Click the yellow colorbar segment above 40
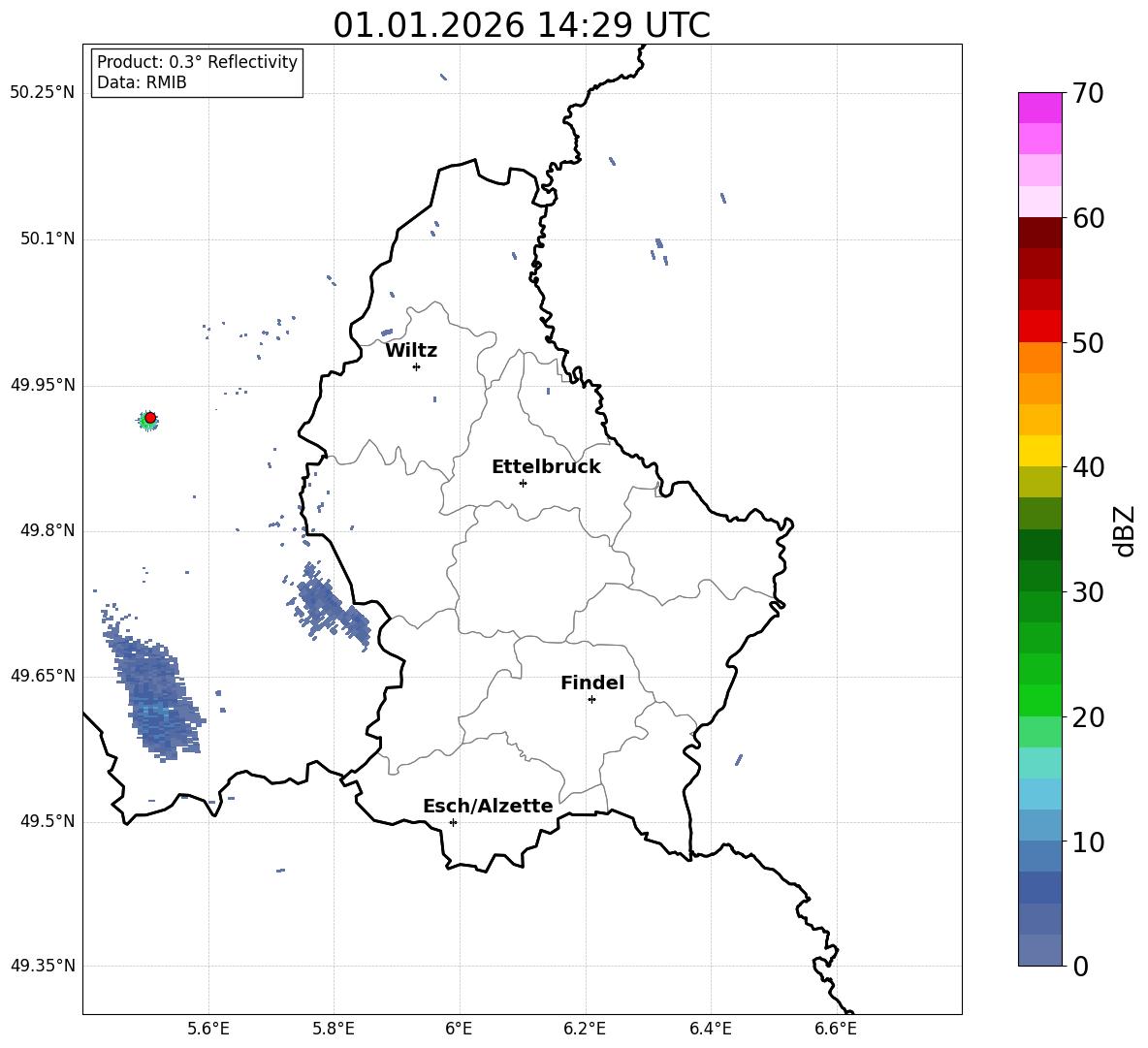The height and width of the screenshot is (1048, 1148). click(1039, 451)
